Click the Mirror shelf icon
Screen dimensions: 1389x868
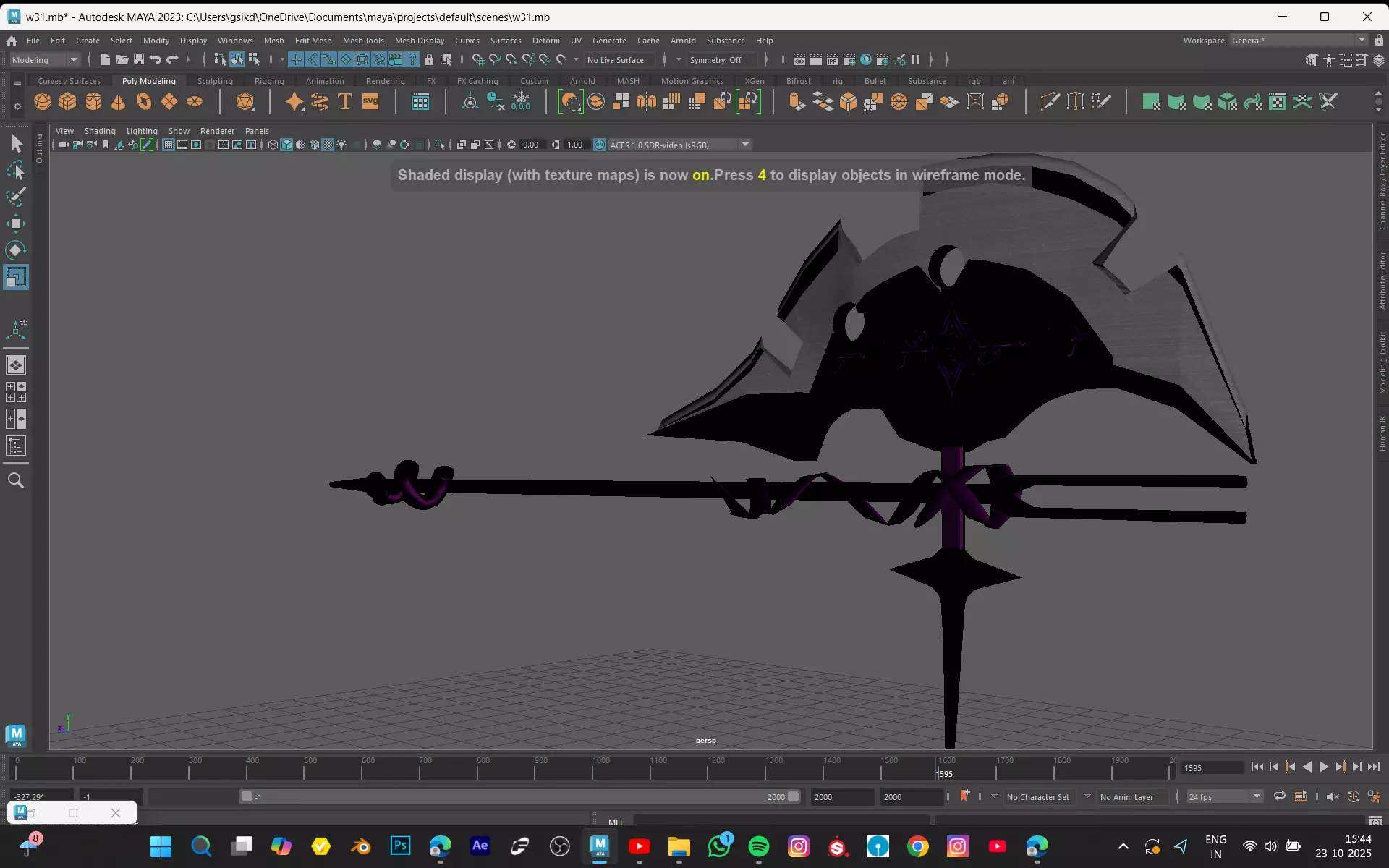click(x=646, y=102)
